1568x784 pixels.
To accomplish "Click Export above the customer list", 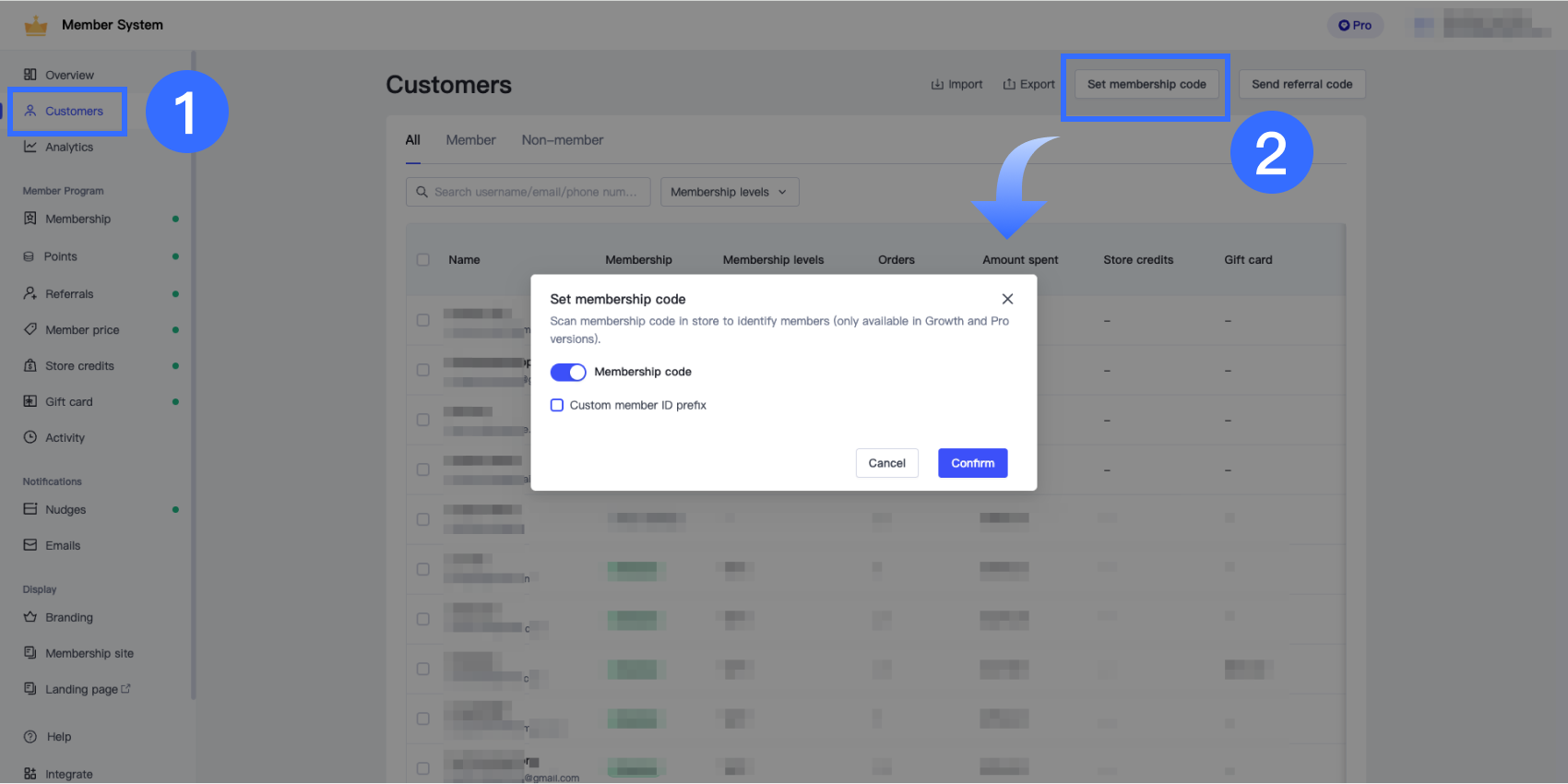I will [1028, 84].
